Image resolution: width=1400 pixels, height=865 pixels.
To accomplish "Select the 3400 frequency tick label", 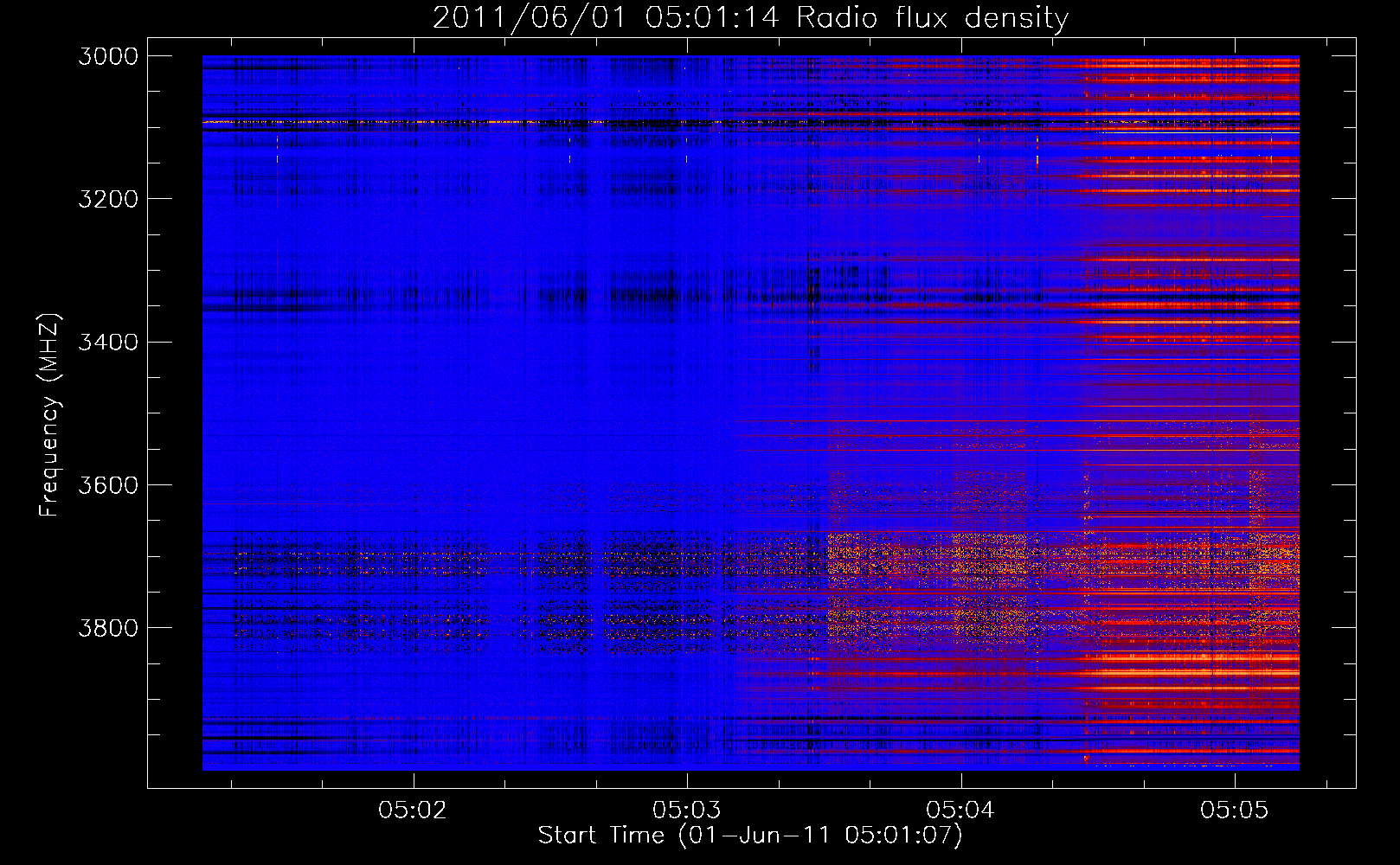I will point(108,342).
